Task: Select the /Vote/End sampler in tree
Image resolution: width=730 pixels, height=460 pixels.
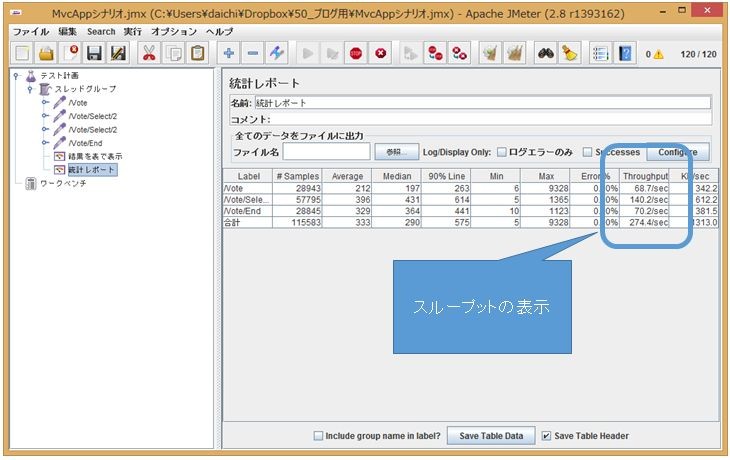Action: coord(86,143)
